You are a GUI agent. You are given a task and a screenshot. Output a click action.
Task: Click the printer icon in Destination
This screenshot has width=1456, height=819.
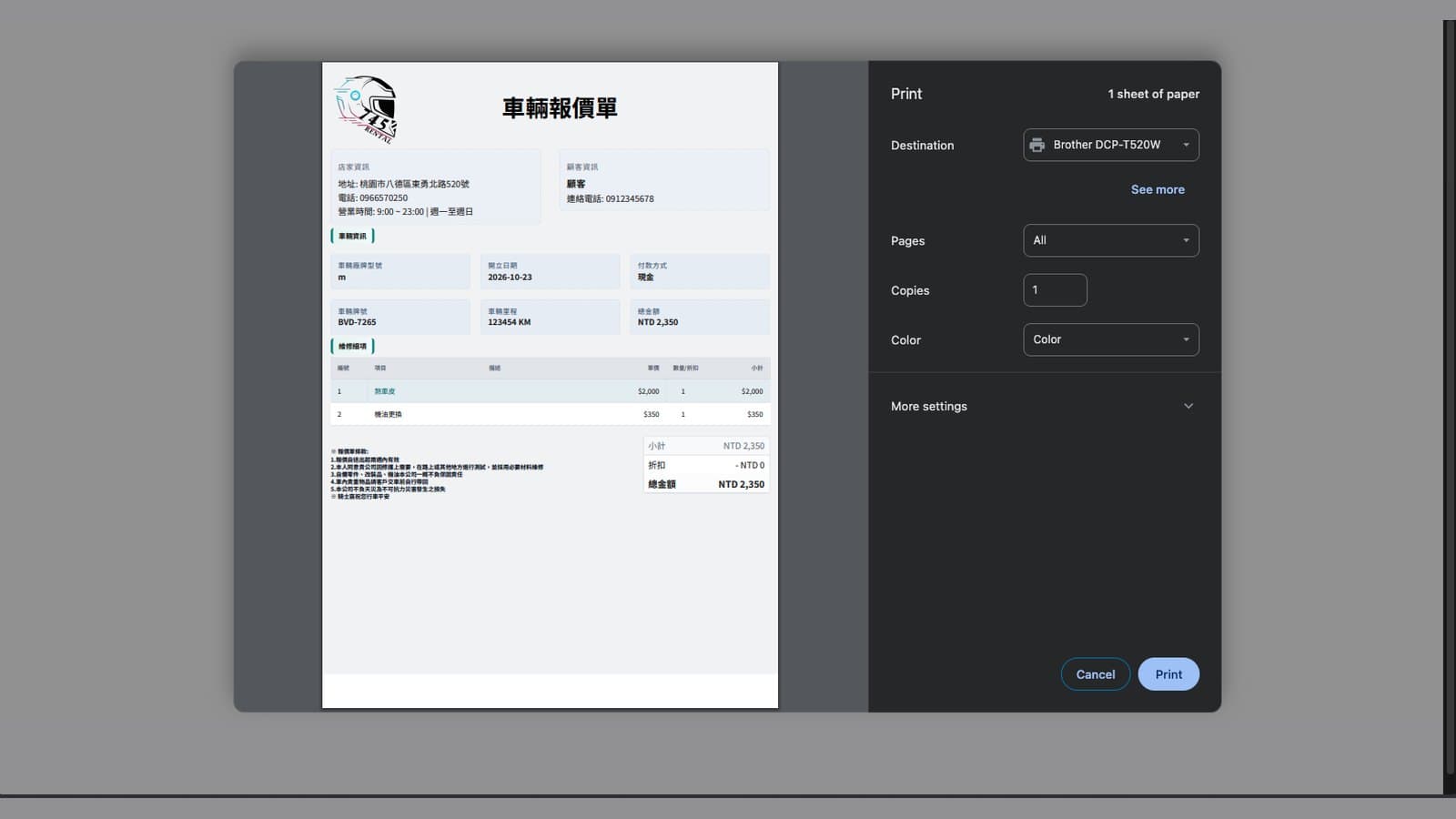(x=1036, y=145)
